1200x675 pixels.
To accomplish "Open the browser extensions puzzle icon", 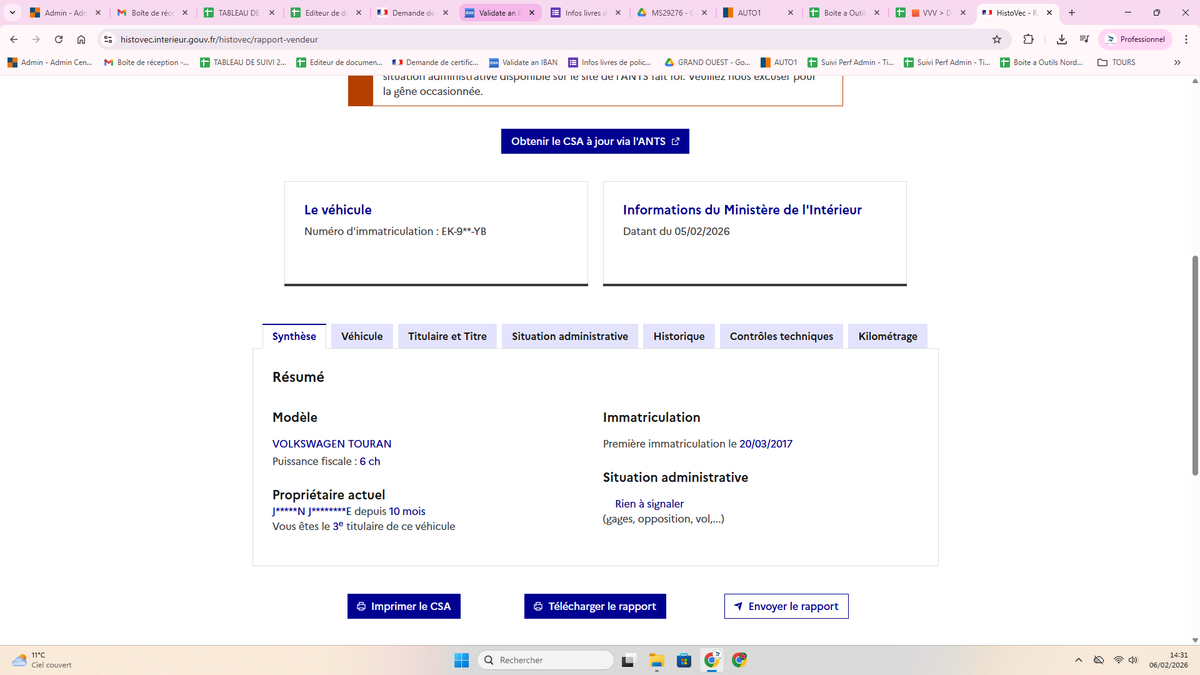I will pos(1028,39).
